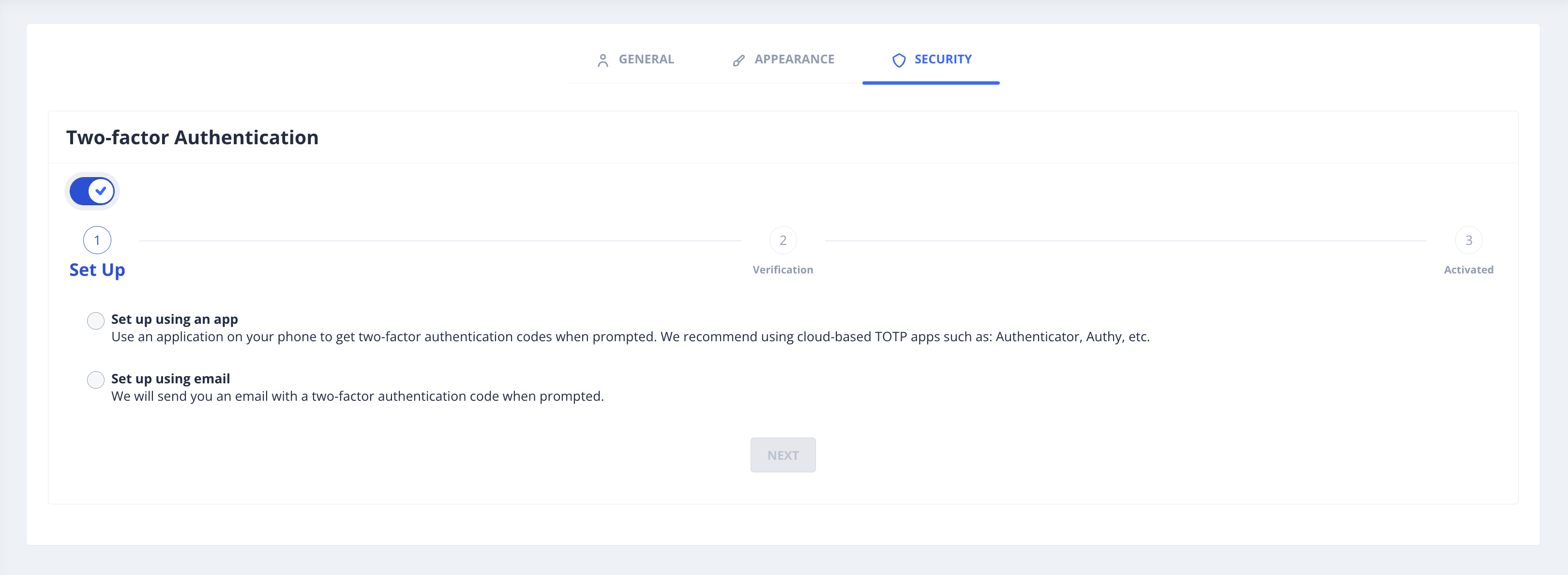This screenshot has height=575, width=1568.
Task: Click the shield icon beside Security
Action: pyautogui.click(x=898, y=60)
